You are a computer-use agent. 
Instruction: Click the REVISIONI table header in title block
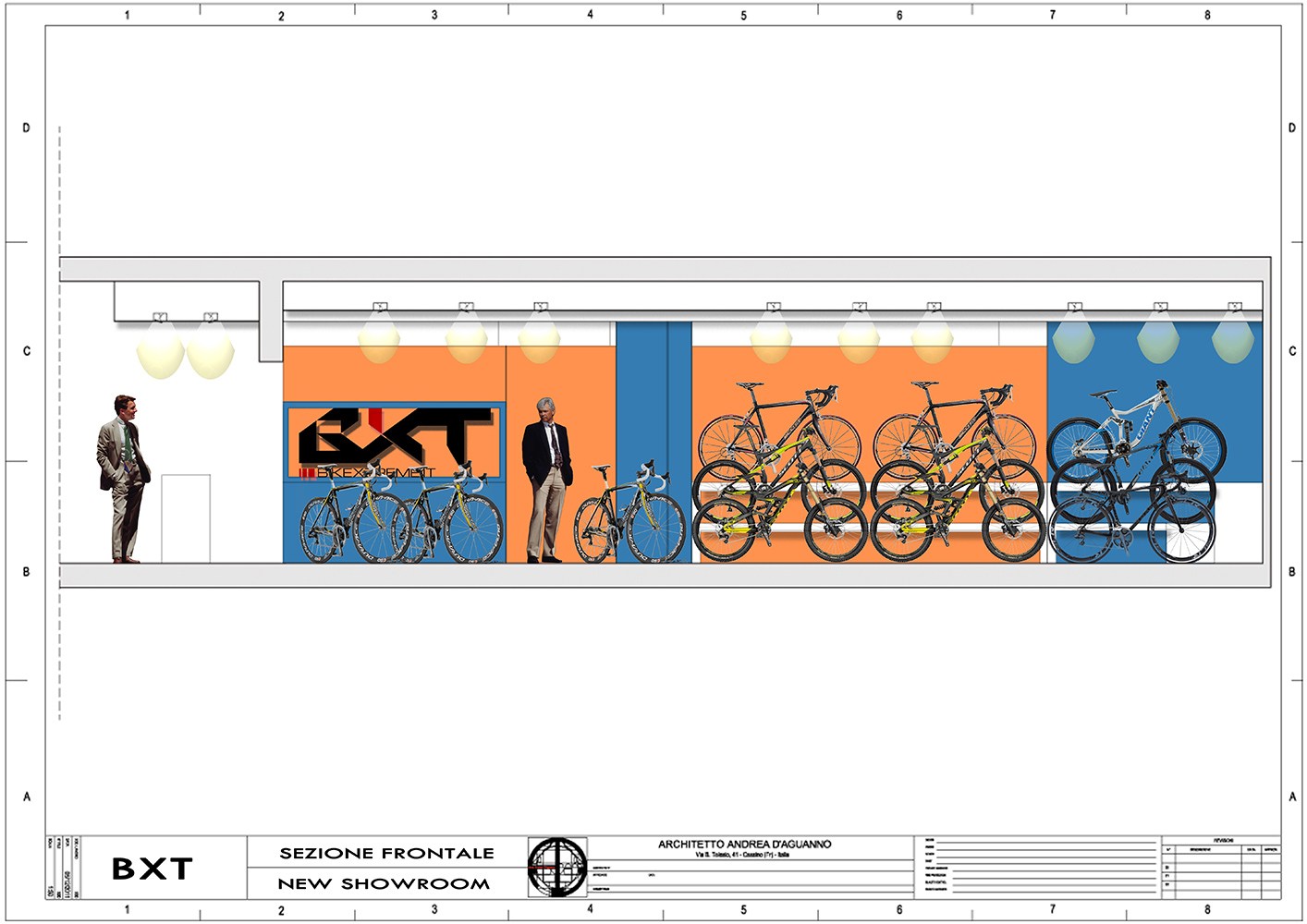pos(1222,841)
